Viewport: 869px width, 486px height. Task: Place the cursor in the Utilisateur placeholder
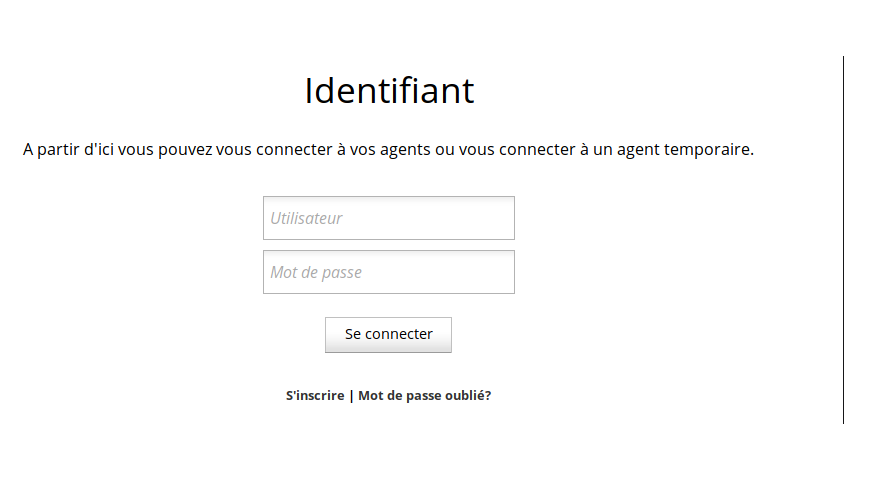point(306,218)
